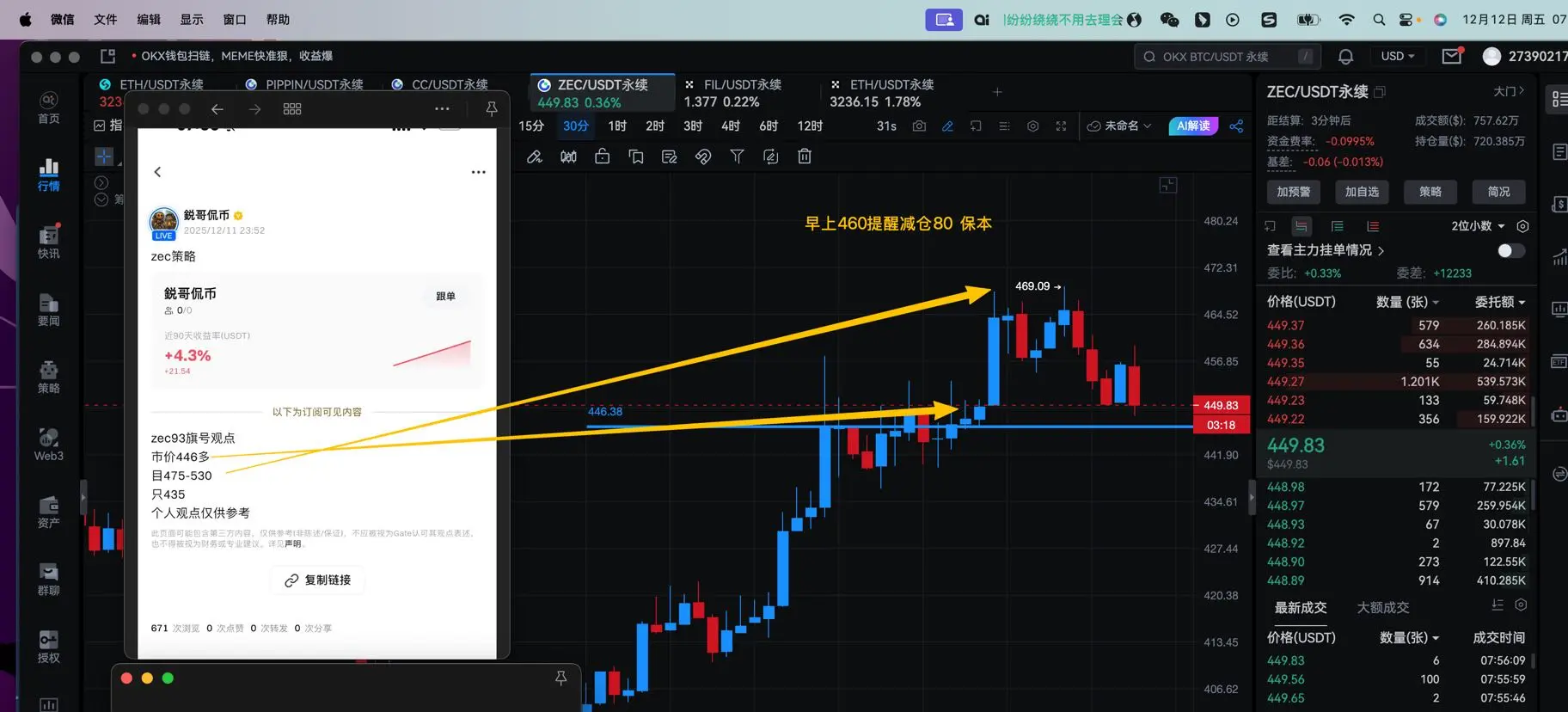Open 窗口 menu in macOS menu bar
The width and height of the screenshot is (1568, 712).
click(235, 20)
